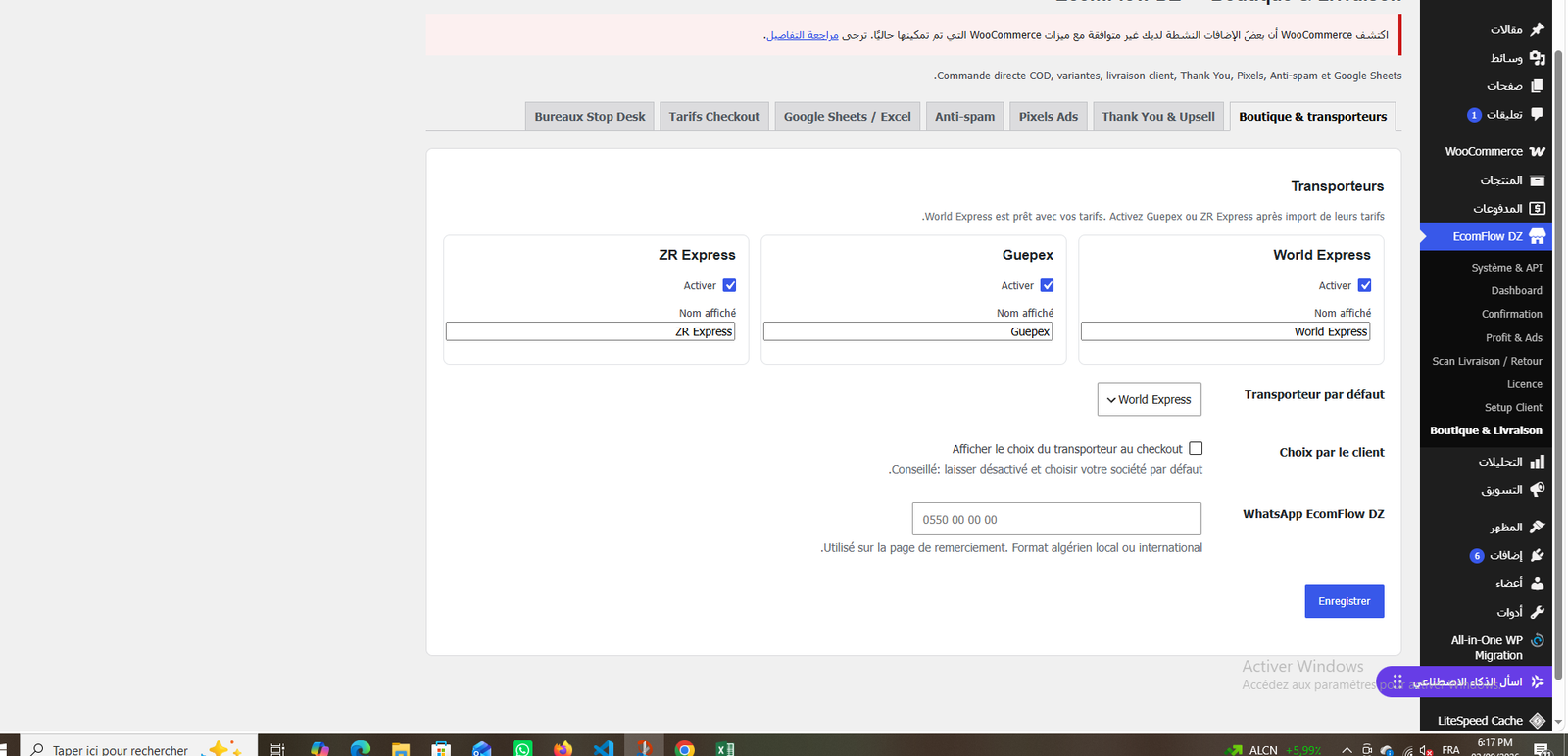This screenshot has height=756, width=1568.
Task: Open the صفحات pages icon
Action: 1537,86
